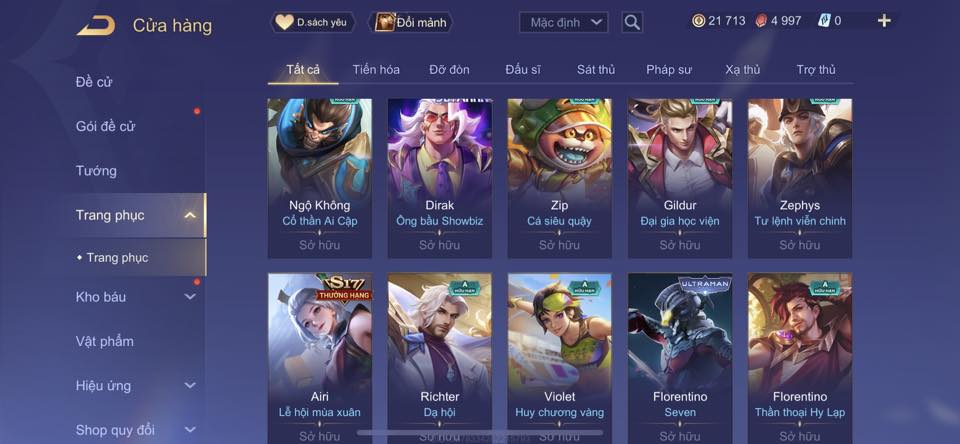Tap the red ruby currency icon

click(761, 21)
